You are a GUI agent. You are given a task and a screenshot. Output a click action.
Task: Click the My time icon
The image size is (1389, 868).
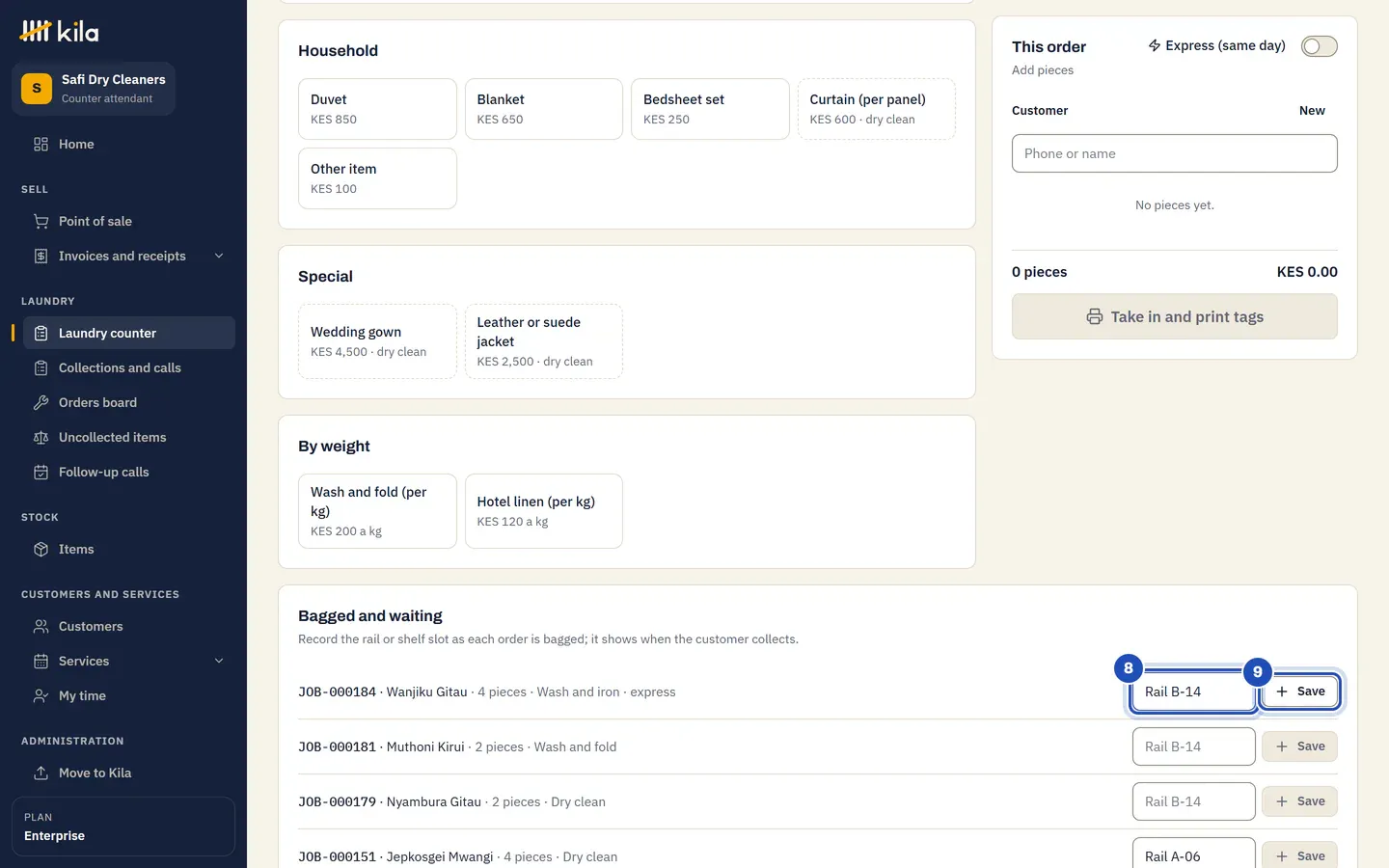point(41,695)
